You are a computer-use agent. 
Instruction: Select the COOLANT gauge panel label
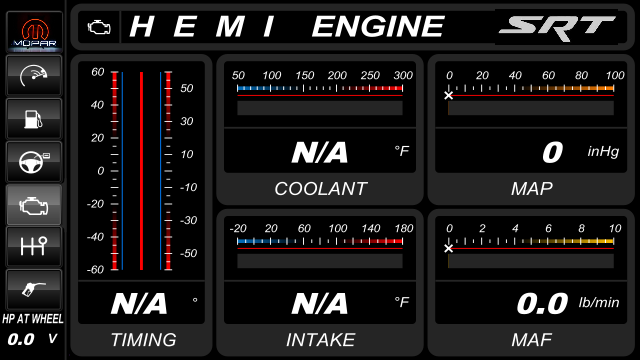tap(320, 189)
